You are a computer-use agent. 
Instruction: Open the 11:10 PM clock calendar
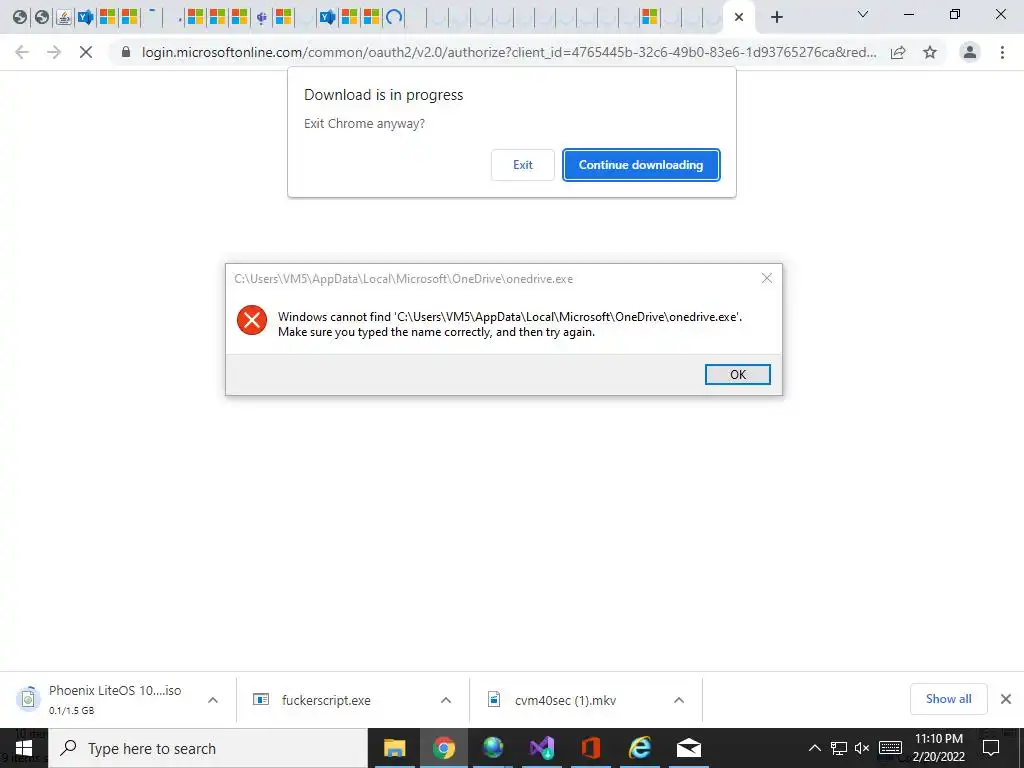tap(938, 748)
